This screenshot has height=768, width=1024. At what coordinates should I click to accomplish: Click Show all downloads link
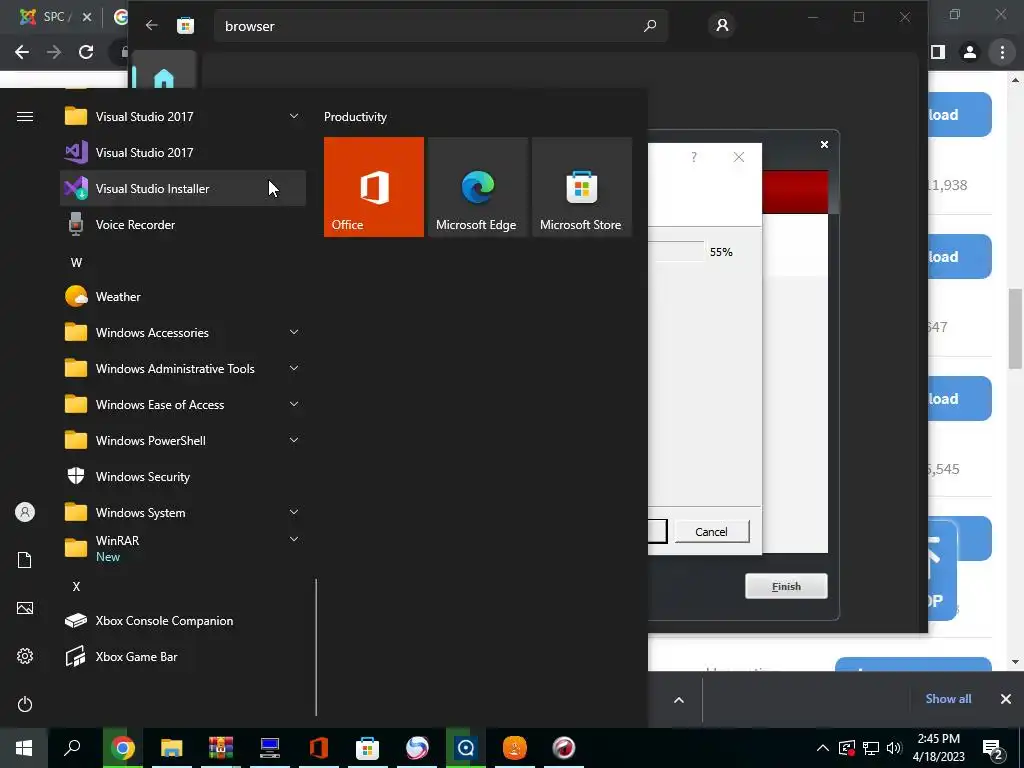pos(948,699)
